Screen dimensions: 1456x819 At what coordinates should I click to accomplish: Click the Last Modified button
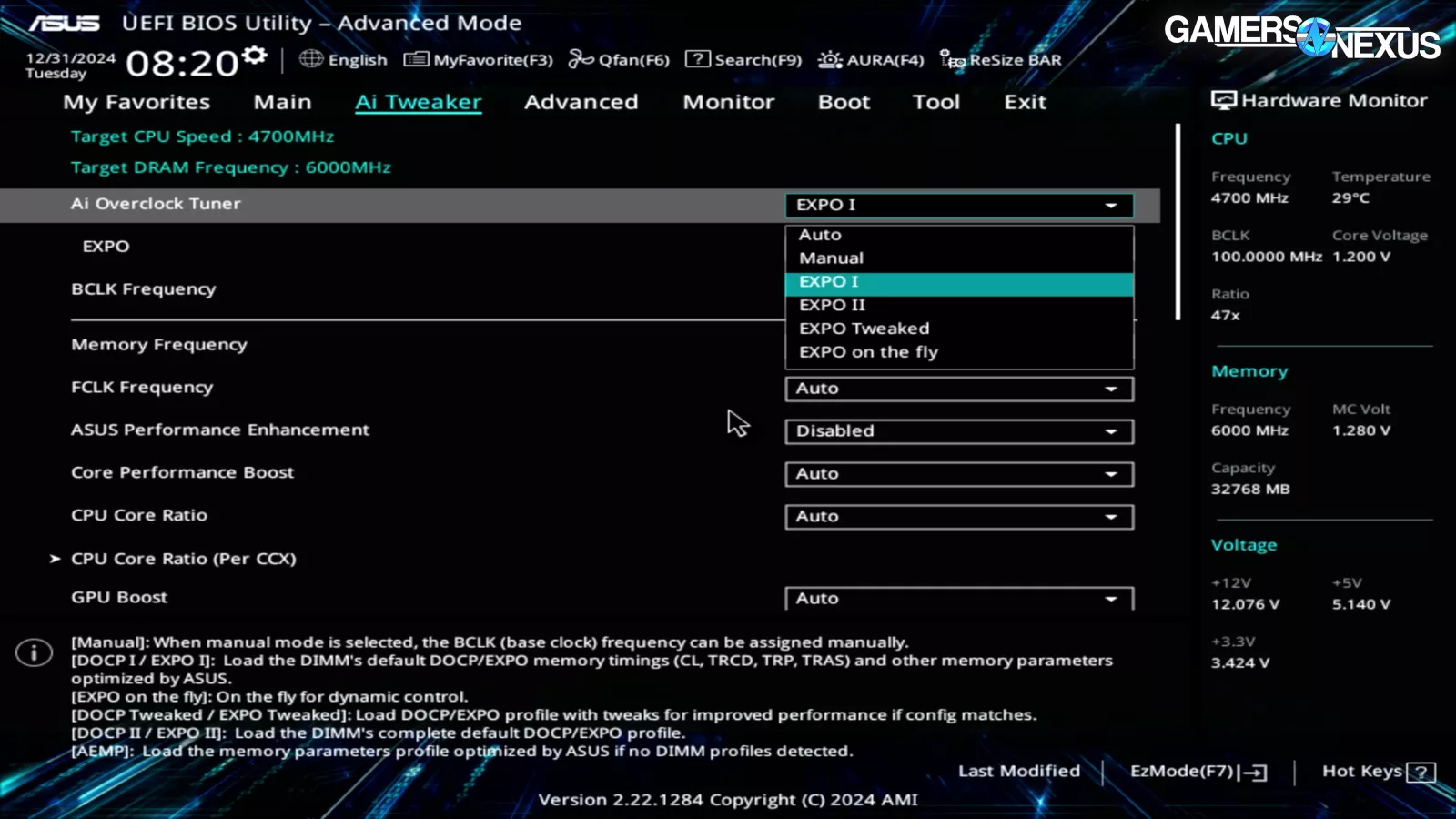[1018, 772]
